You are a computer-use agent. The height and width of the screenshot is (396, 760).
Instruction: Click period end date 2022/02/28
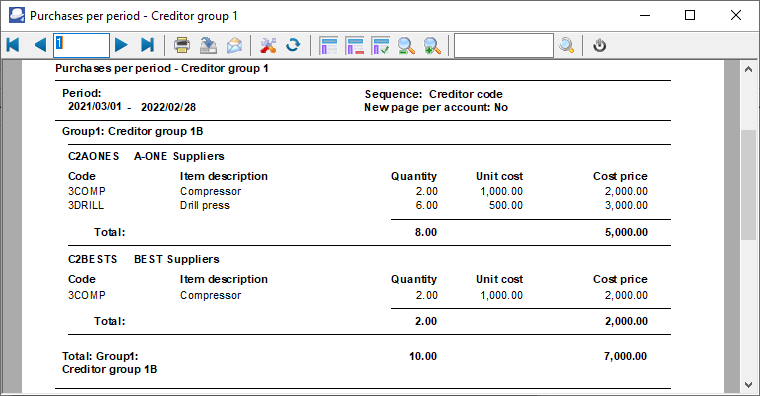click(x=168, y=107)
